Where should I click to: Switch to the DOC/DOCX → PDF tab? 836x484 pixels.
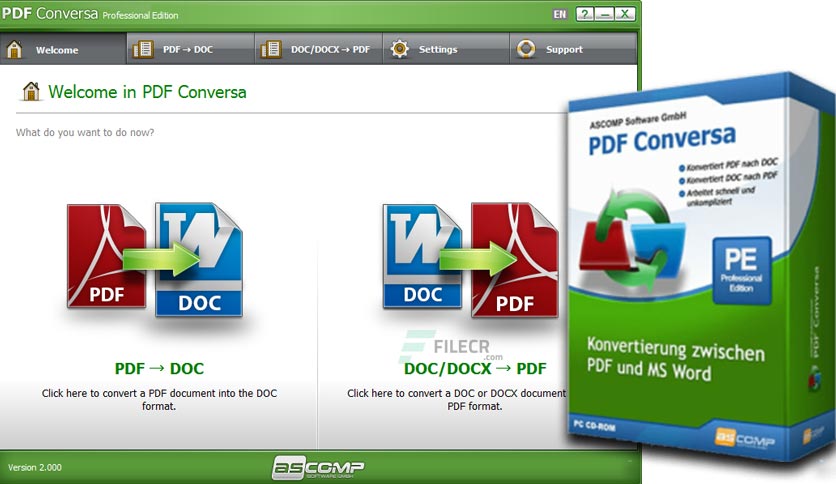318,49
